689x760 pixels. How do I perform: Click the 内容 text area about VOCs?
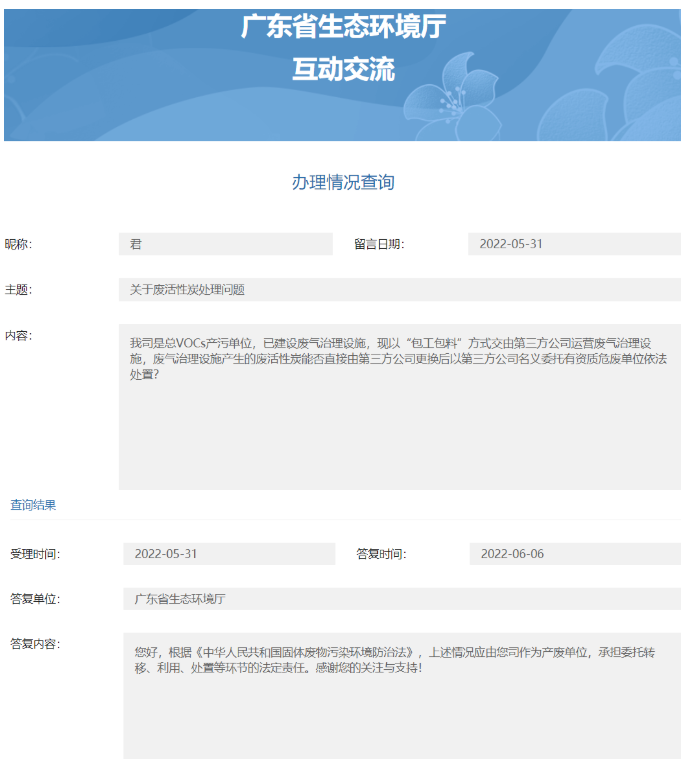(399, 406)
